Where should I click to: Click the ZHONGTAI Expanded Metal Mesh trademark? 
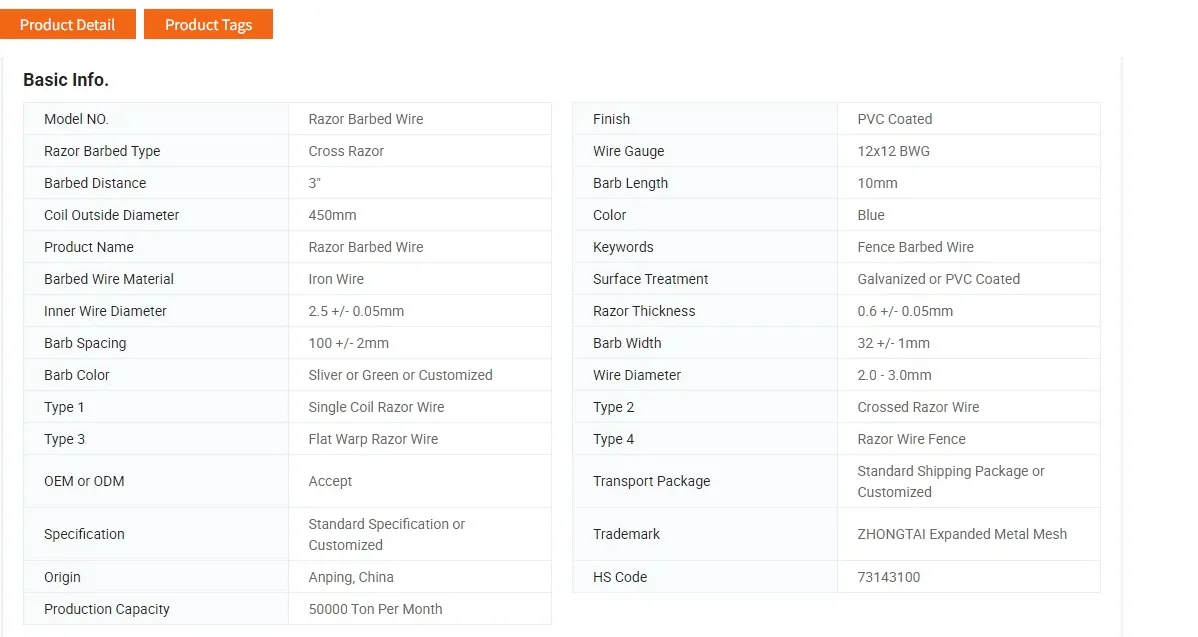coord(961,534)
